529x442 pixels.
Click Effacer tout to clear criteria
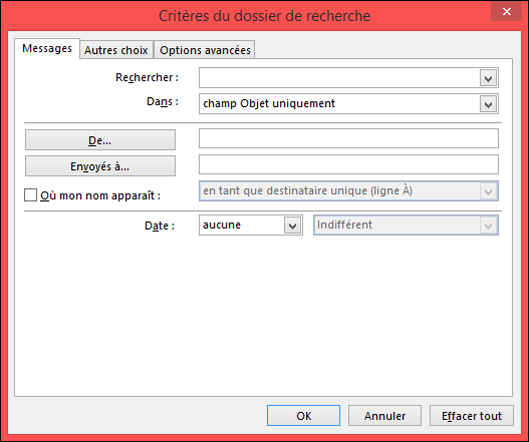472,416
